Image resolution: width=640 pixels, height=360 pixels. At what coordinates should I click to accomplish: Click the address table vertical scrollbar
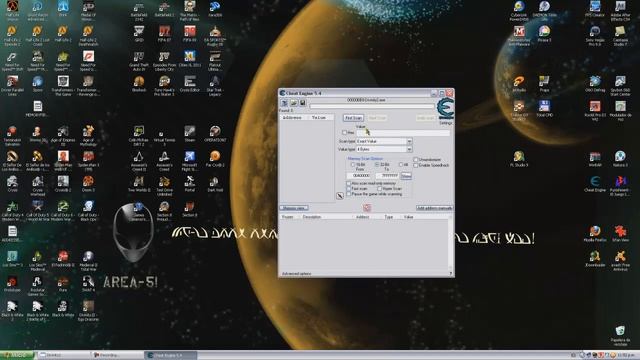pyautogui.click(x=451, y=243)
